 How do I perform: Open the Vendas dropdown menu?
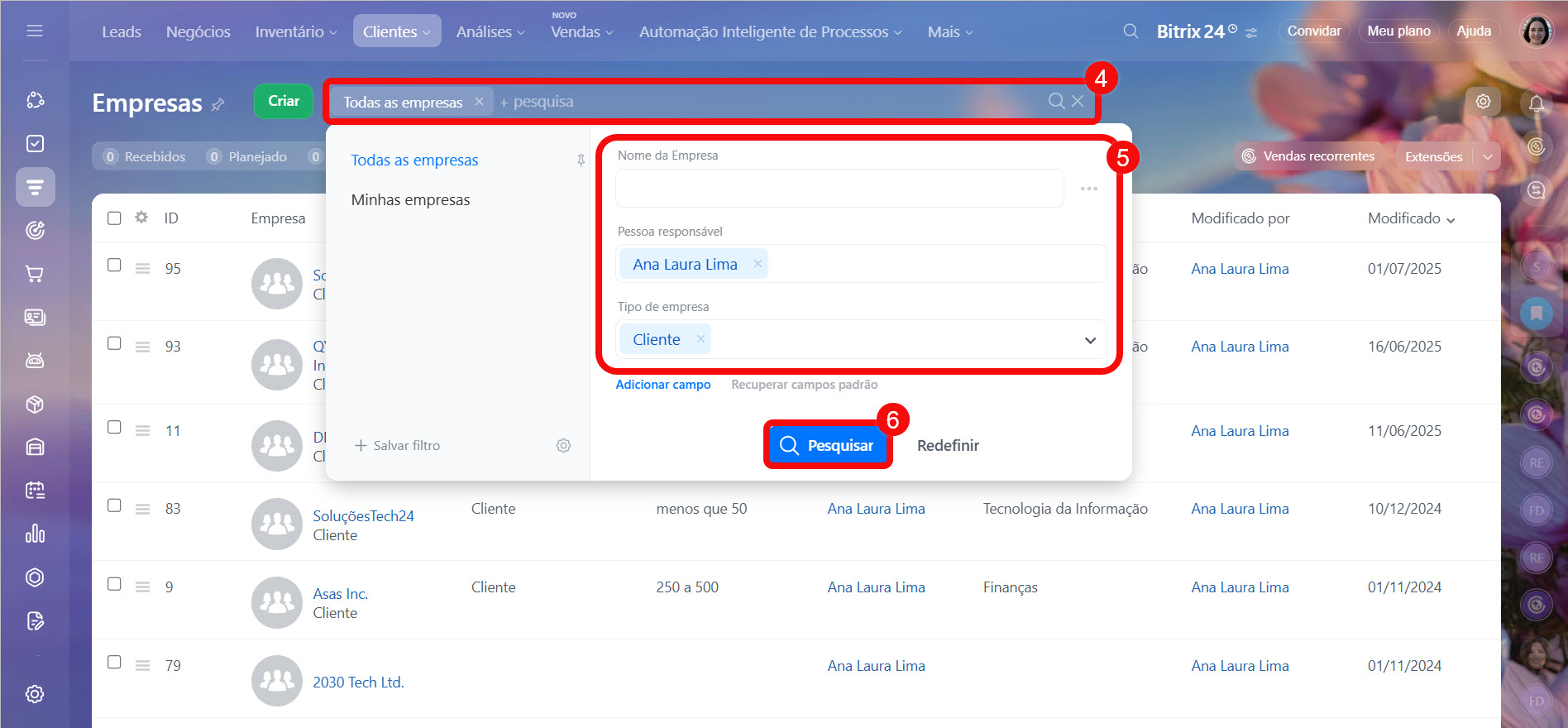point(582,31)
